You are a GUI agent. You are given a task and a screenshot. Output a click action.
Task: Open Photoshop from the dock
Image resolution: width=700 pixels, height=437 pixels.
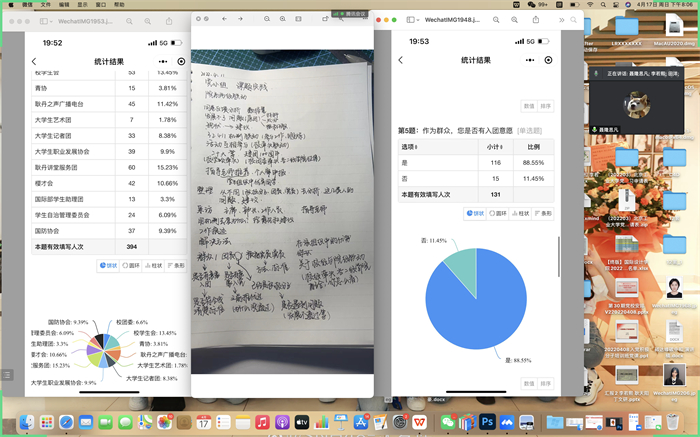coord(487,422)
